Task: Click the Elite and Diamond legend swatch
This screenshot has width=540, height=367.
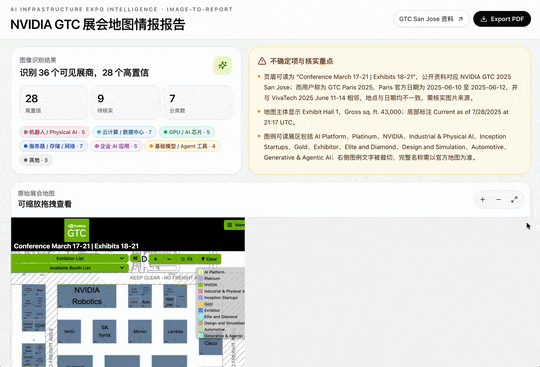Action: pos(201,316)
